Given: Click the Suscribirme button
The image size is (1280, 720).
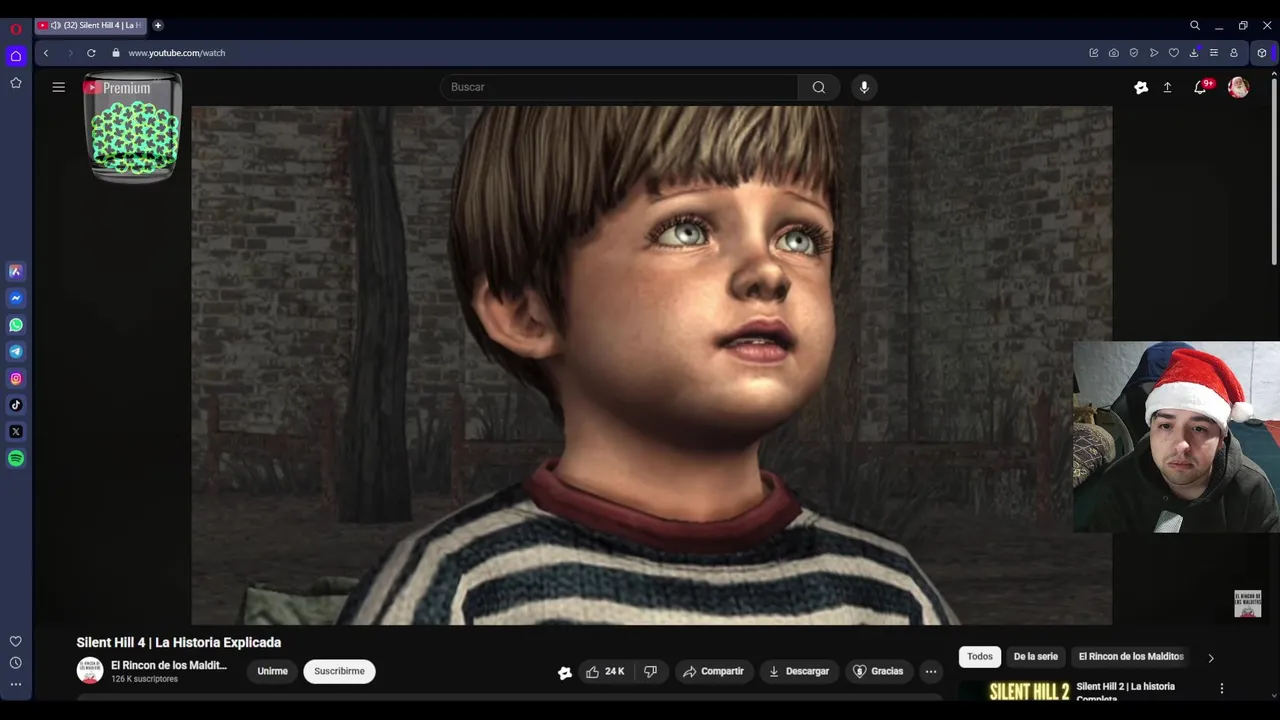Looking at the screenshot, I should coord(339,671).
